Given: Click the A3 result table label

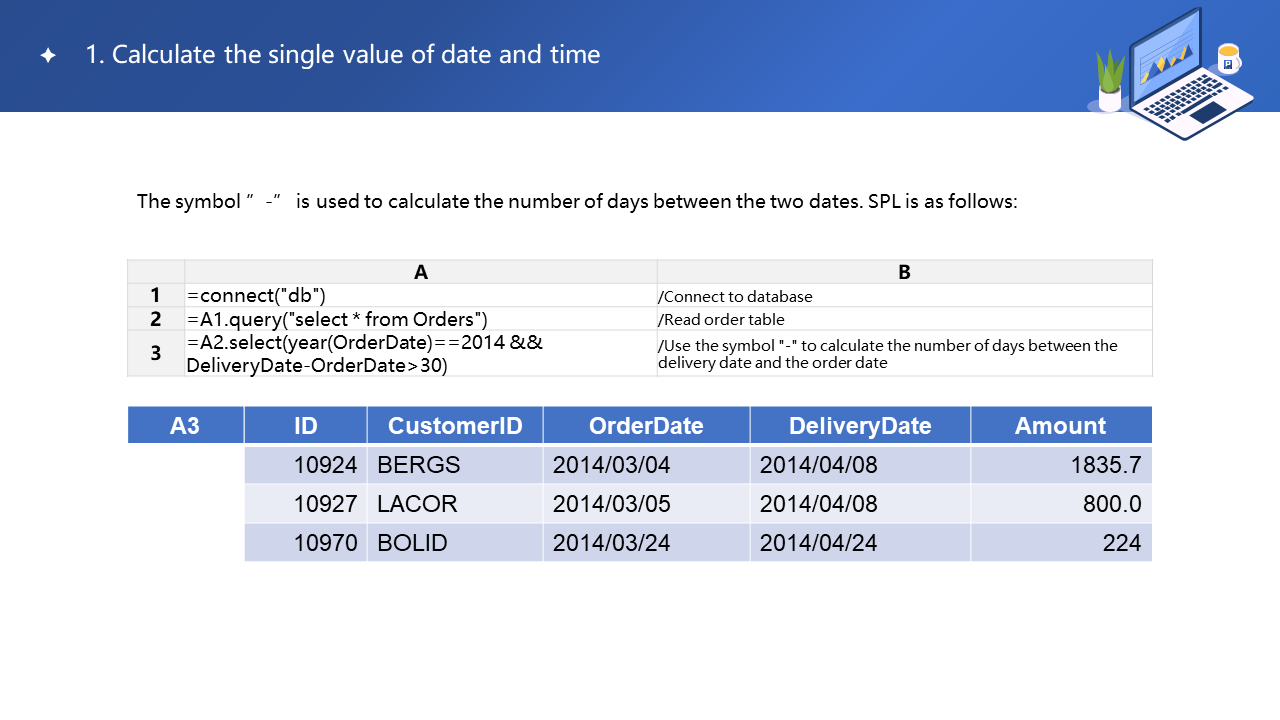Looking at the screenshot, I should tap(185, 425).
